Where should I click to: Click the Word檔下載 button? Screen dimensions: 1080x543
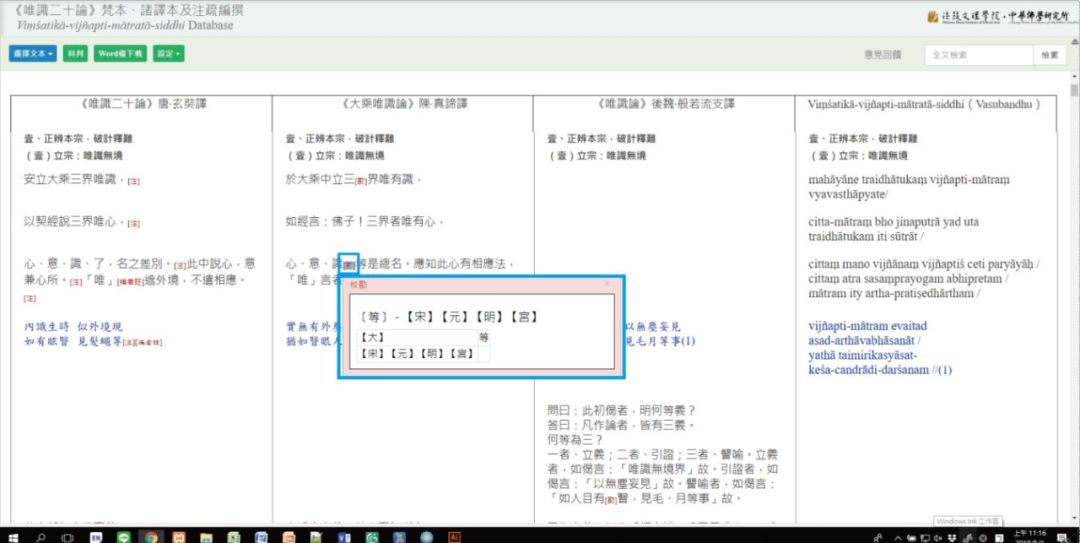pos(120,54)
